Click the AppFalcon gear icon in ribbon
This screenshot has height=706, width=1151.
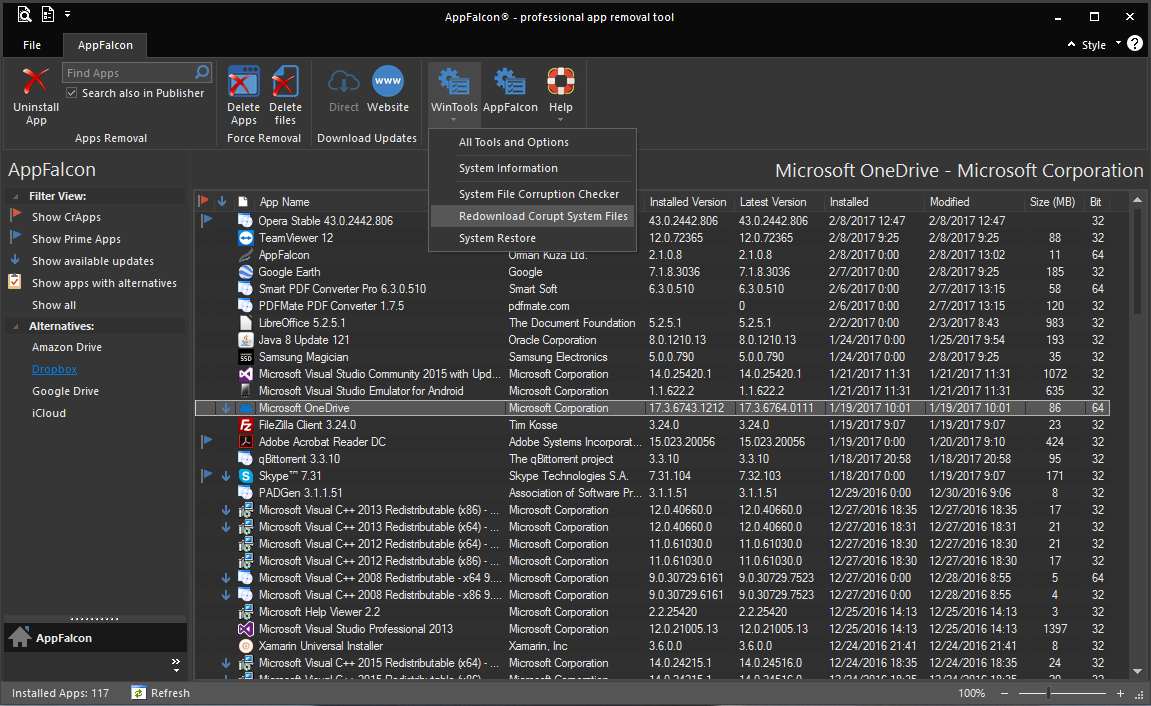point(510,82)
